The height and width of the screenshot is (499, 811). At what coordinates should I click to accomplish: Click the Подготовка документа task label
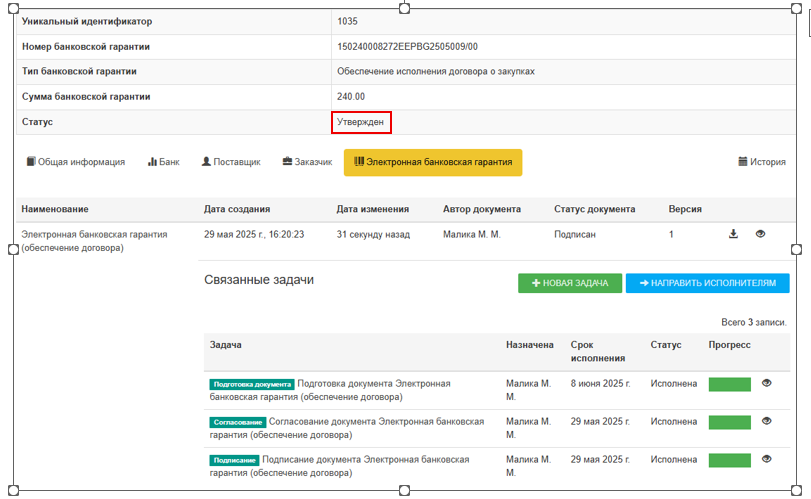pyautogui.click(x=252, y=384)
